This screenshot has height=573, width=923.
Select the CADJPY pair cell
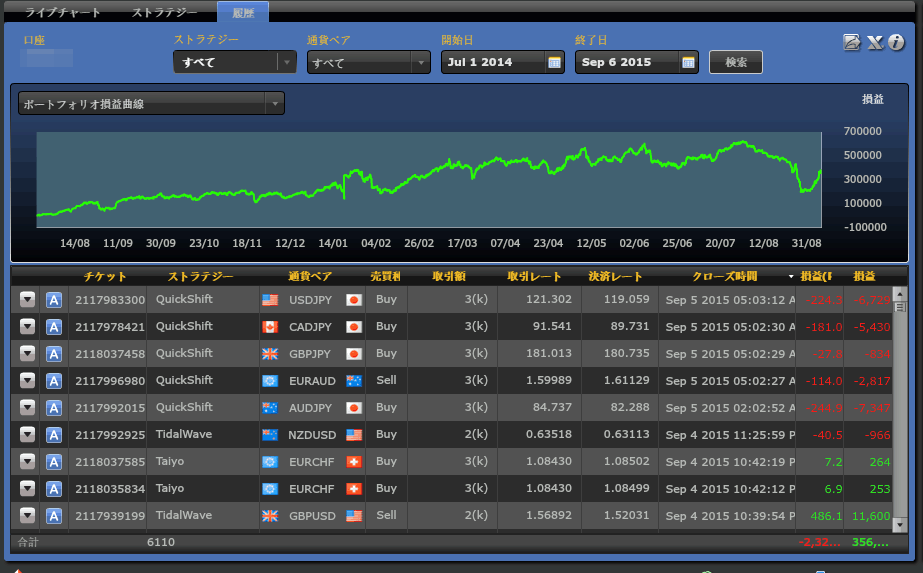click(310, 327)
